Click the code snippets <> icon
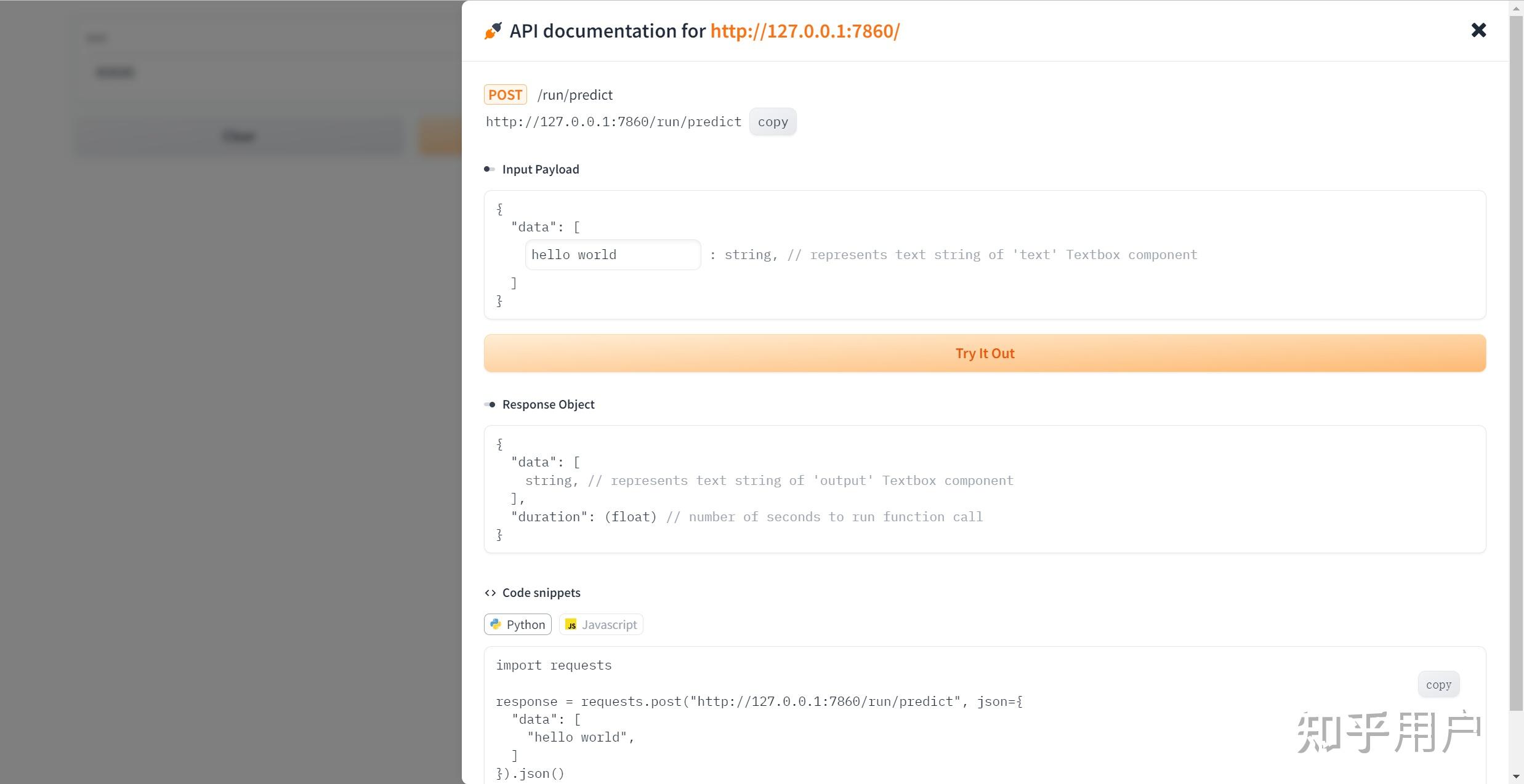This screenshot has width=1524, height=784. 490,593
